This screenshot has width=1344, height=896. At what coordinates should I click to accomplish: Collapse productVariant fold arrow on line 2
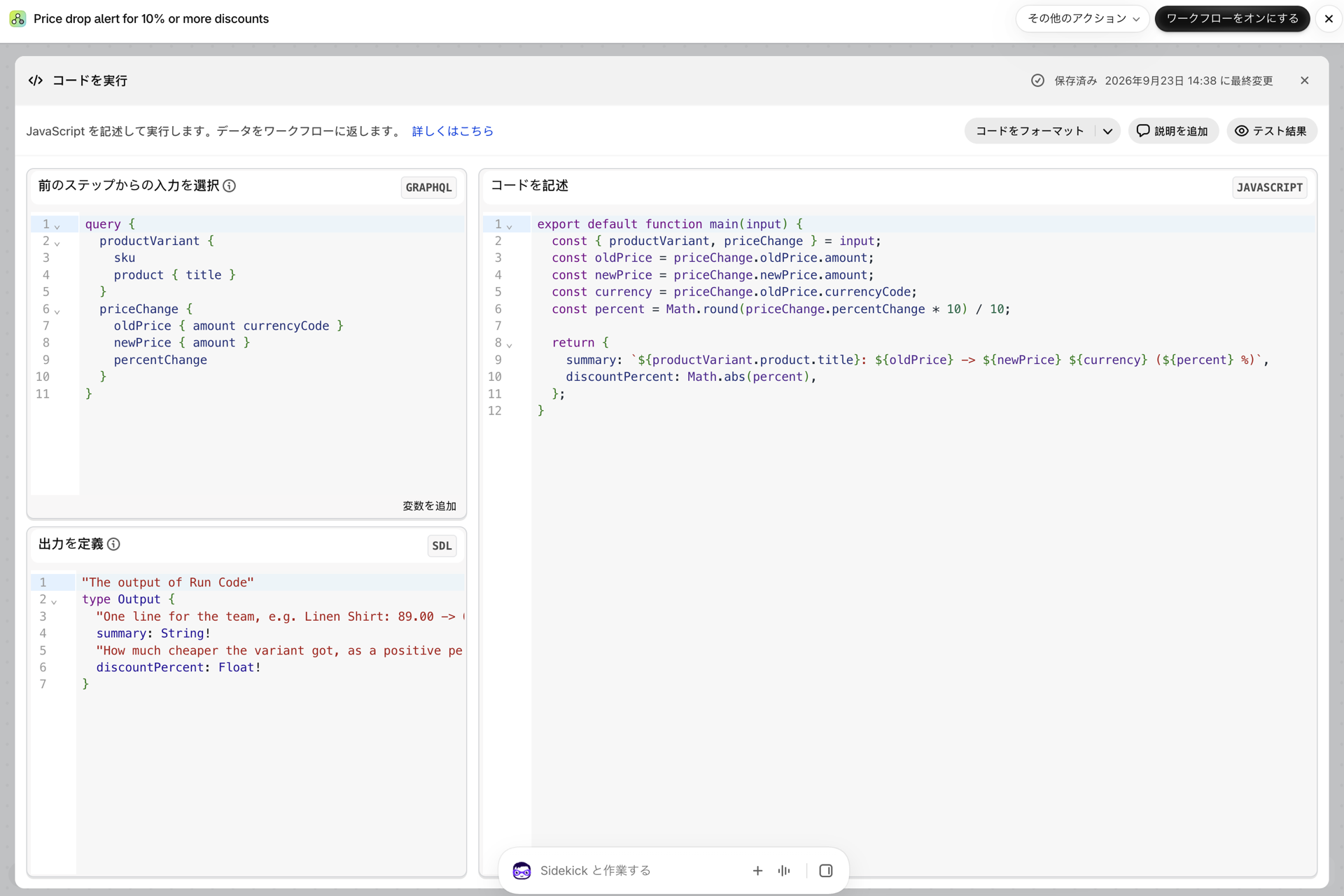coord(57,243)
